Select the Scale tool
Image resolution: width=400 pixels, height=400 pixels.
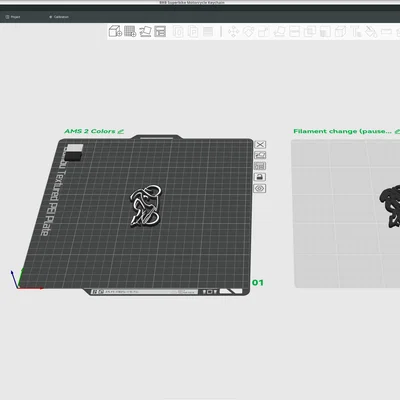click(263, 32)
